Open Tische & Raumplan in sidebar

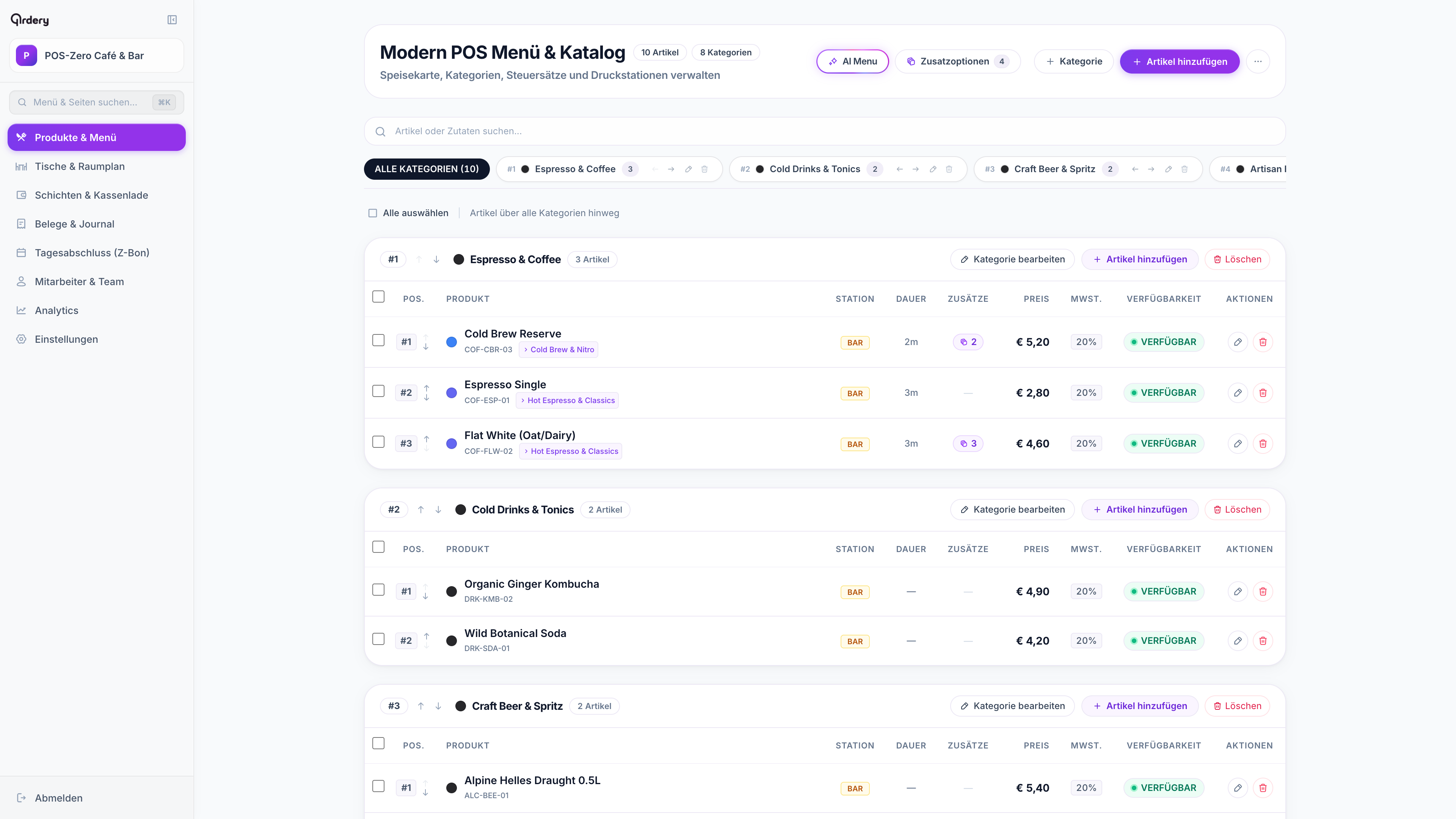[97, 166]
